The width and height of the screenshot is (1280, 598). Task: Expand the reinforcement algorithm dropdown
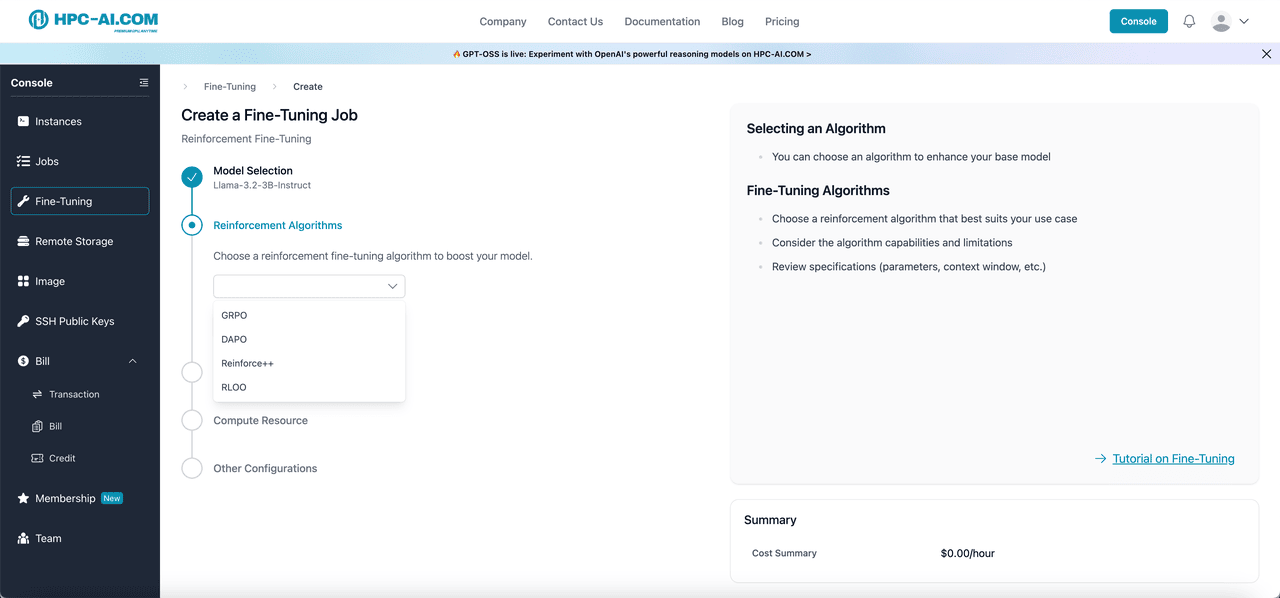(309, 286)
